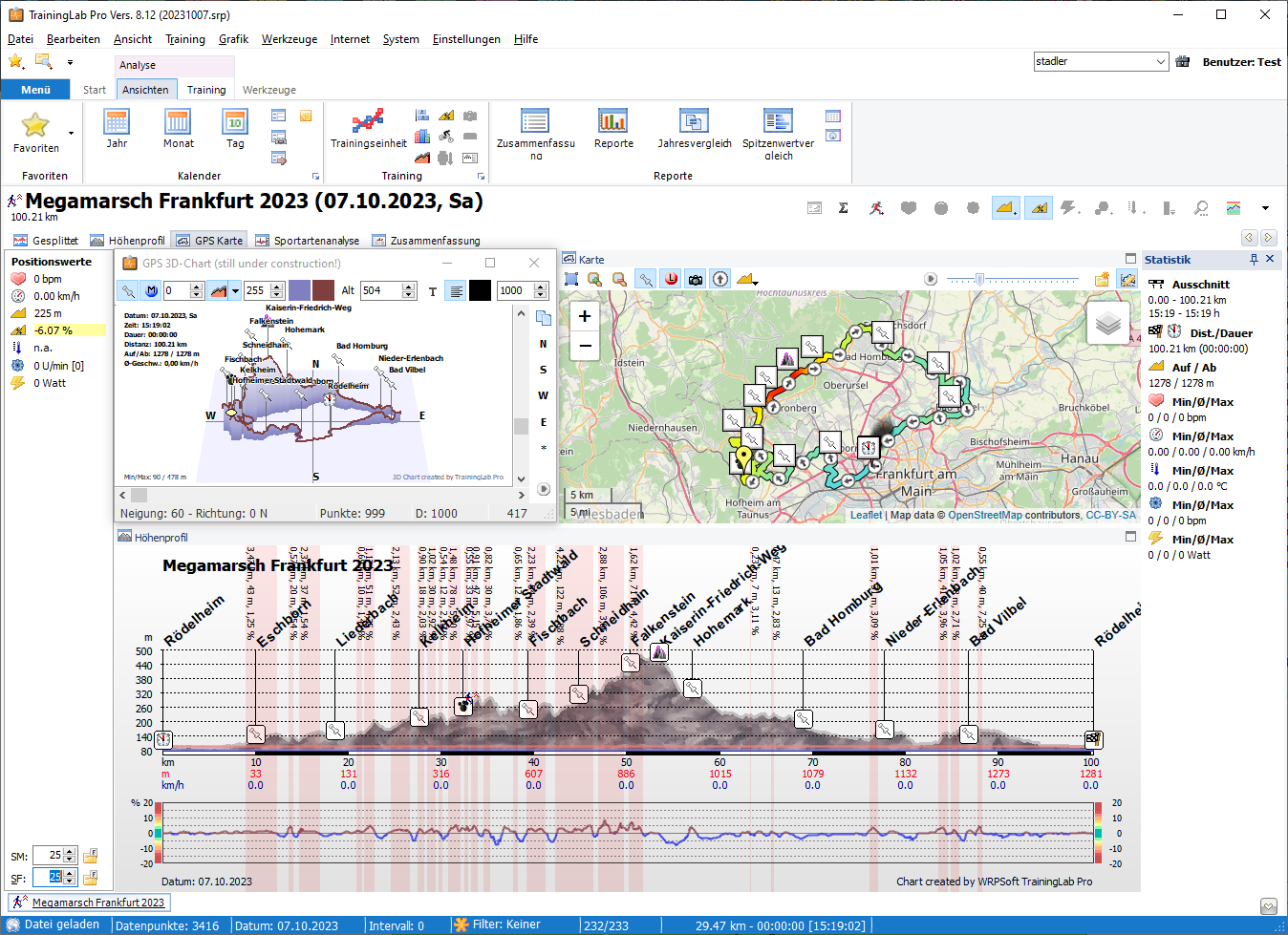Switch to the Zusammenfassung tab
The width and height of the screenshot is (1288, 935).
426,241
